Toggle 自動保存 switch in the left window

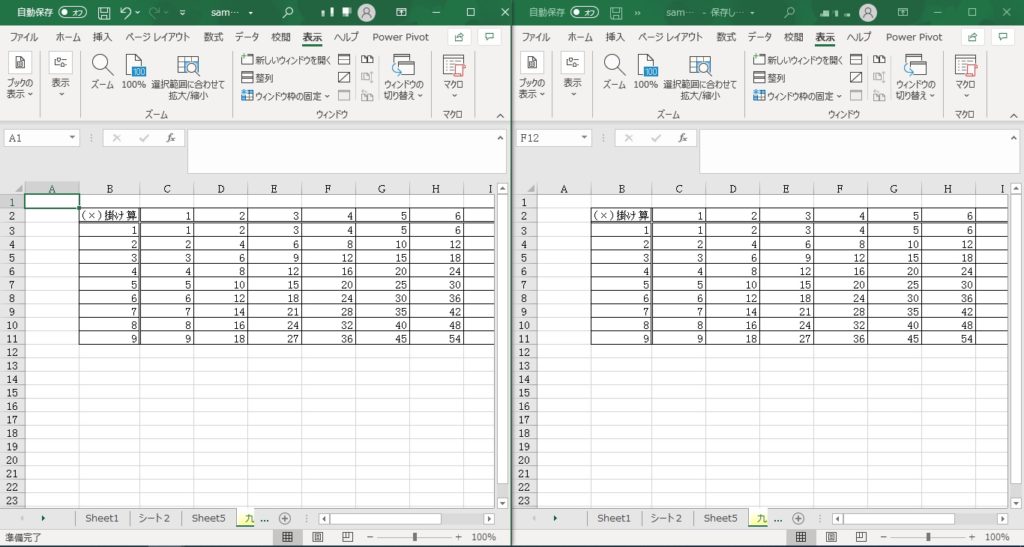[72, 13]
